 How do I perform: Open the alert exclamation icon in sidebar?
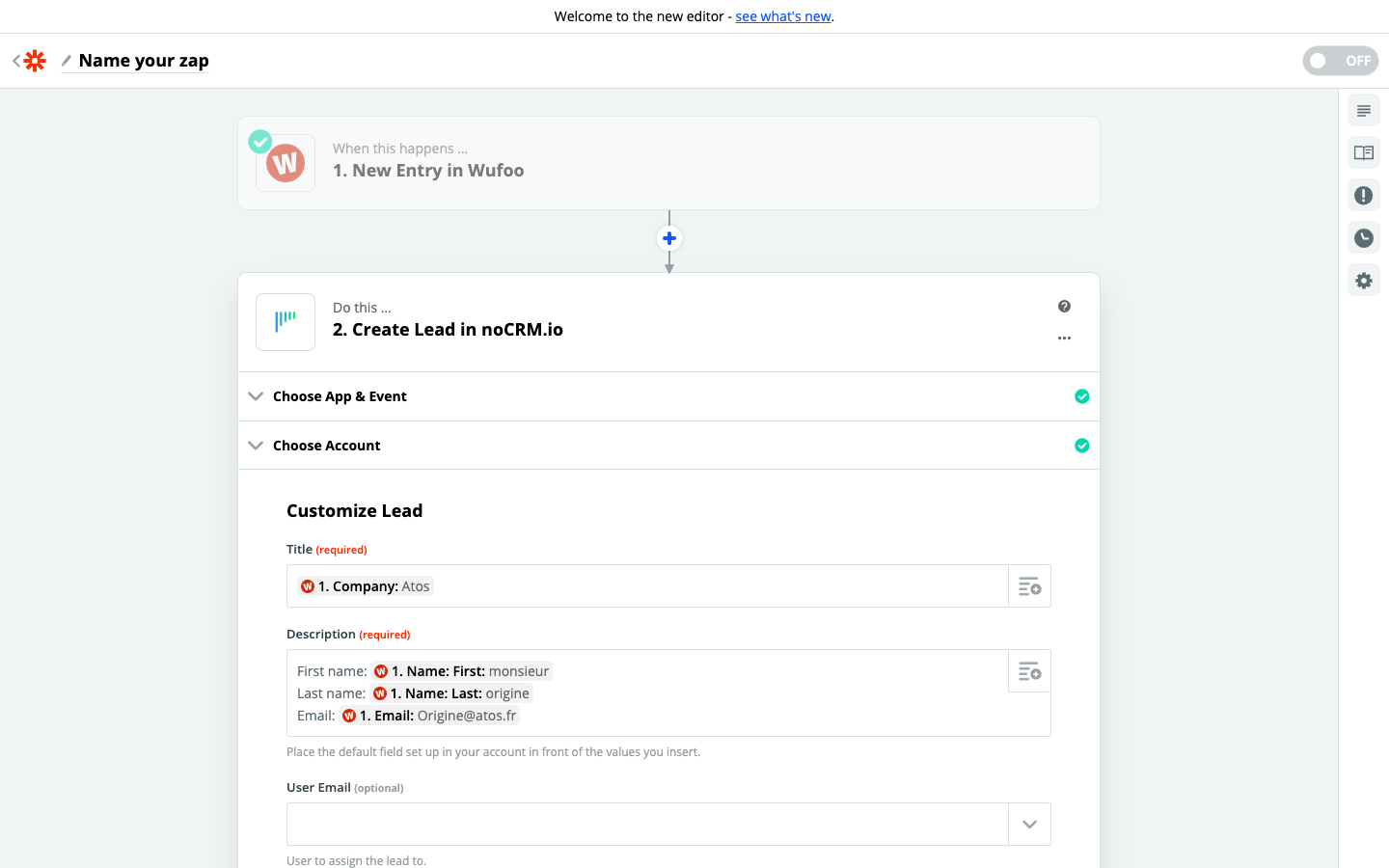[1363, 196]
